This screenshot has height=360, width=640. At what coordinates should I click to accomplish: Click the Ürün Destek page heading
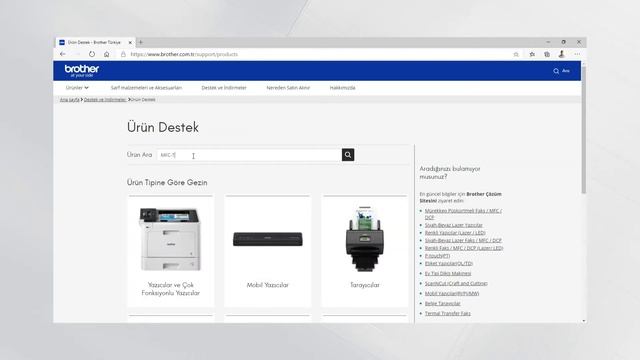[x=163, y=127]
